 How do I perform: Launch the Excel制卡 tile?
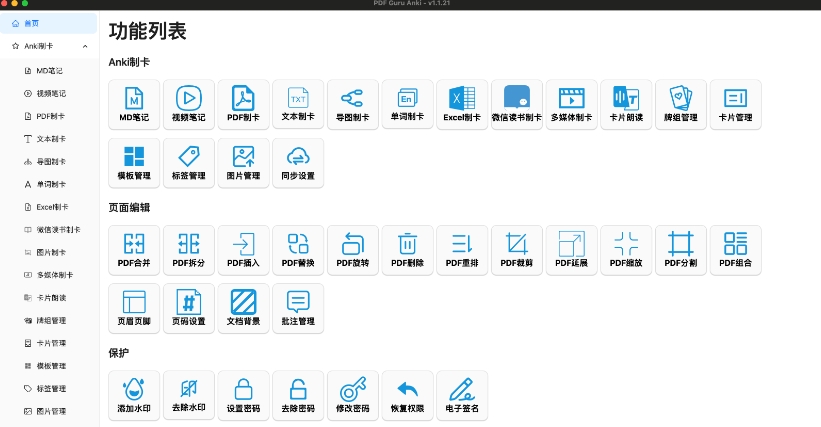point(462,104)
